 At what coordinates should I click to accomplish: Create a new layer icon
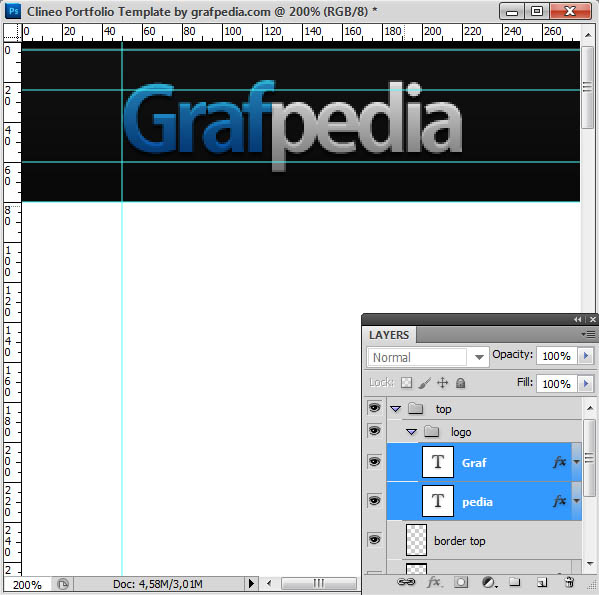(x=542, y=582)
